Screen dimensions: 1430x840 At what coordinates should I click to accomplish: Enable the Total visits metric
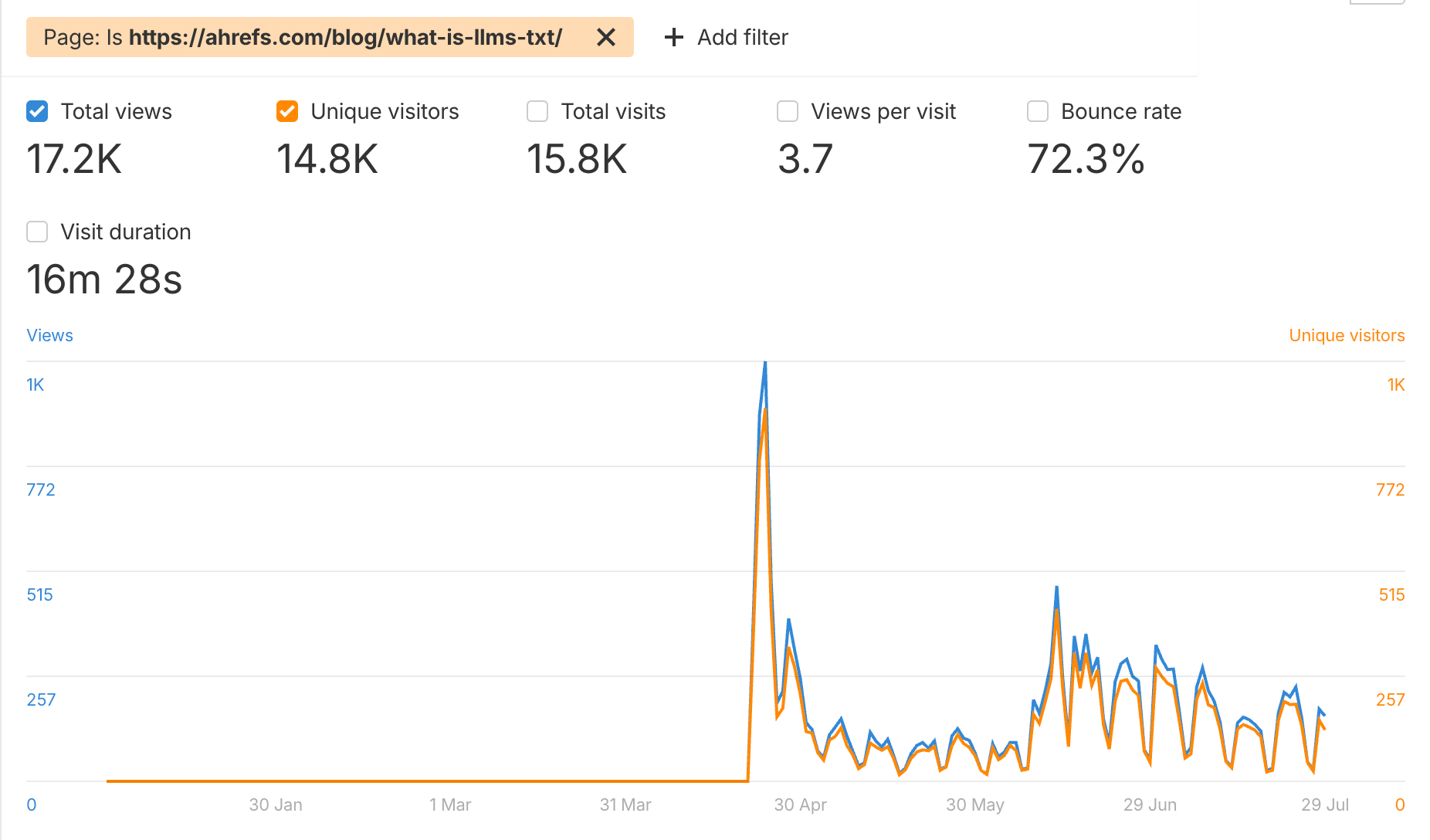537,111
